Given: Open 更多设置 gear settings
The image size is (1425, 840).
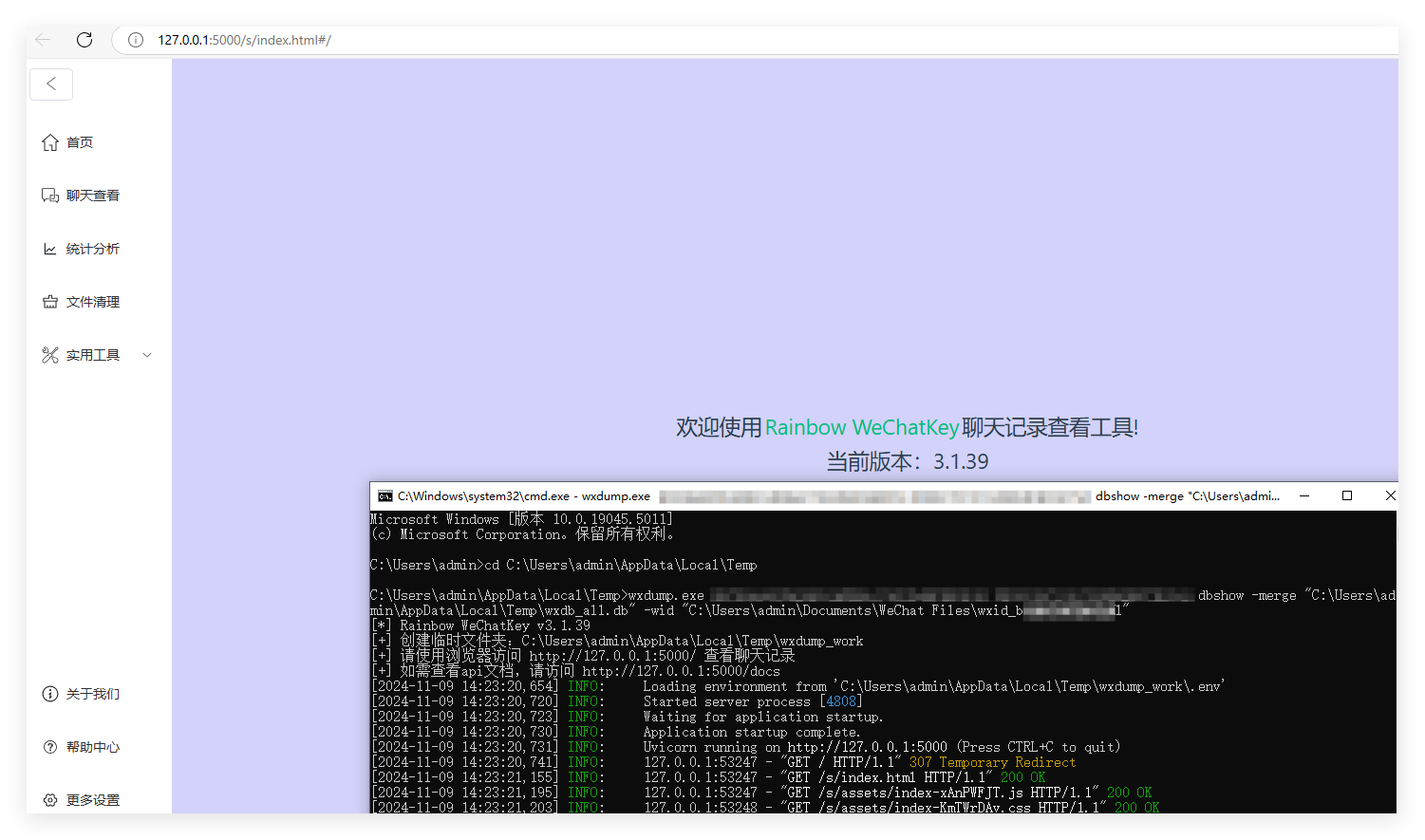Looking at the screenshot, I should [x=50, y=800].
